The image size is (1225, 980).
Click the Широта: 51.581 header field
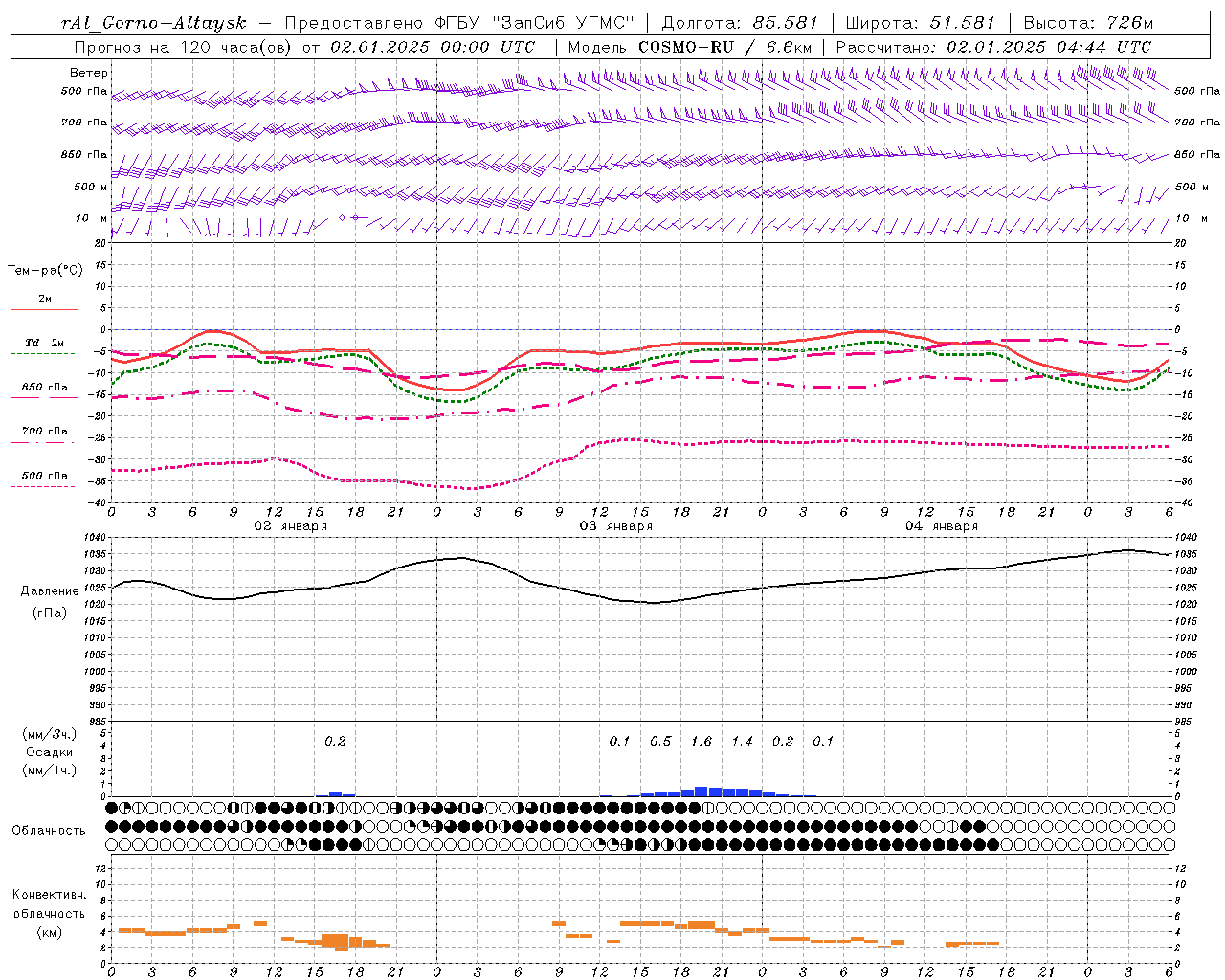coord(921,23)
